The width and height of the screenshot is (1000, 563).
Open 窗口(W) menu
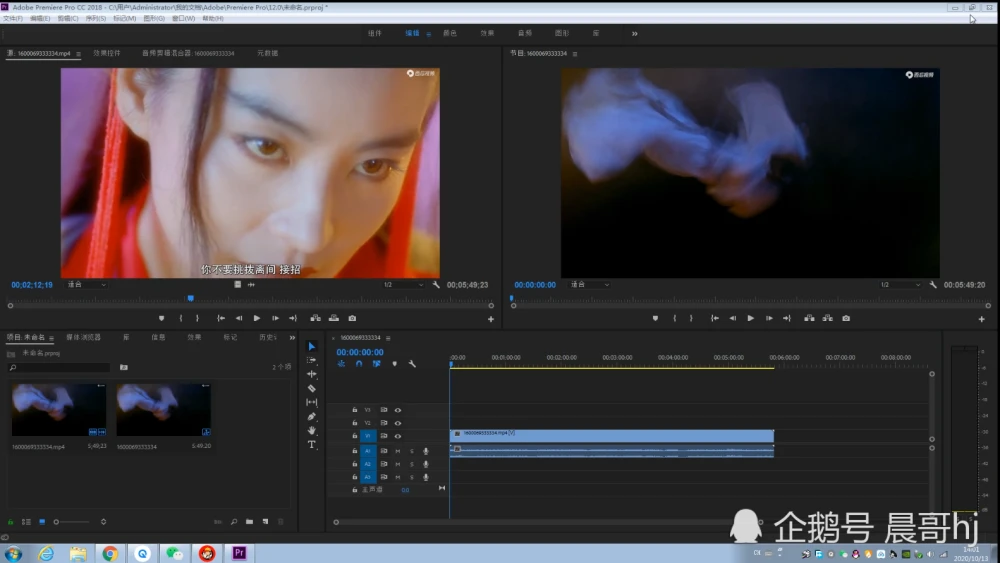184,18
